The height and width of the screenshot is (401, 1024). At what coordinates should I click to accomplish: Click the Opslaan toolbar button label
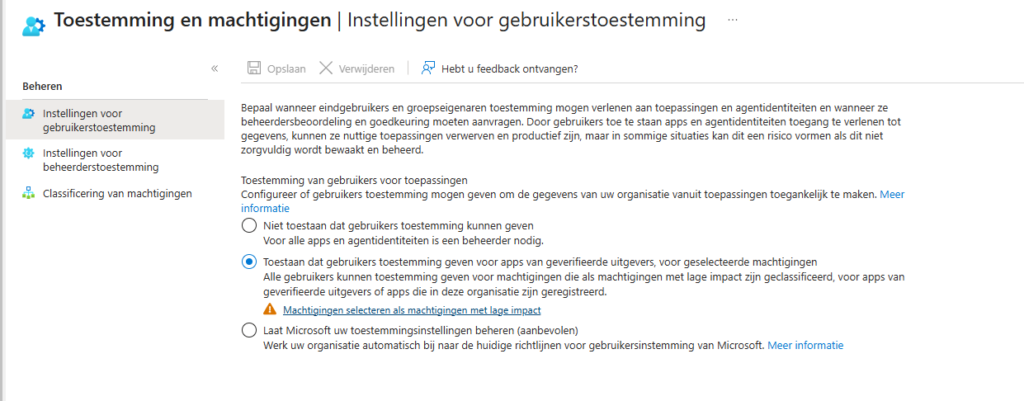[286, 69]
